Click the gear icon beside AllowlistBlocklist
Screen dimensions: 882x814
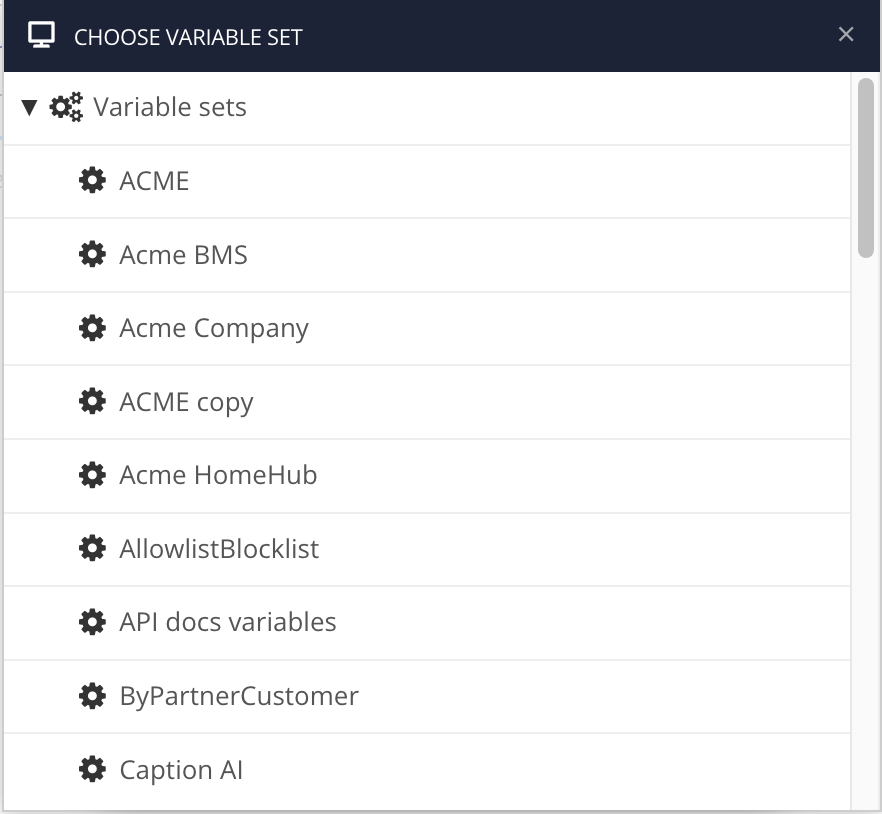tap(93, 549)
